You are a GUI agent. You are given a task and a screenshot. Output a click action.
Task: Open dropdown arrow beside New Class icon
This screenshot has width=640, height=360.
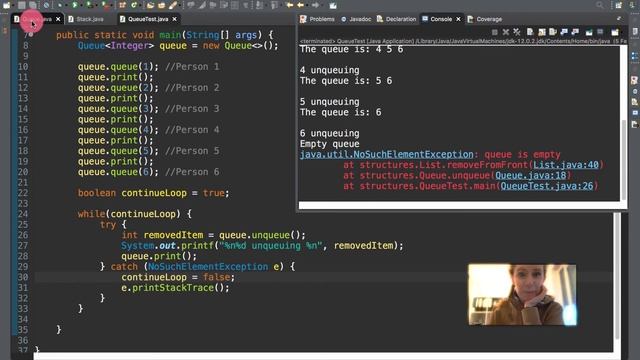(x=139, y=6)
